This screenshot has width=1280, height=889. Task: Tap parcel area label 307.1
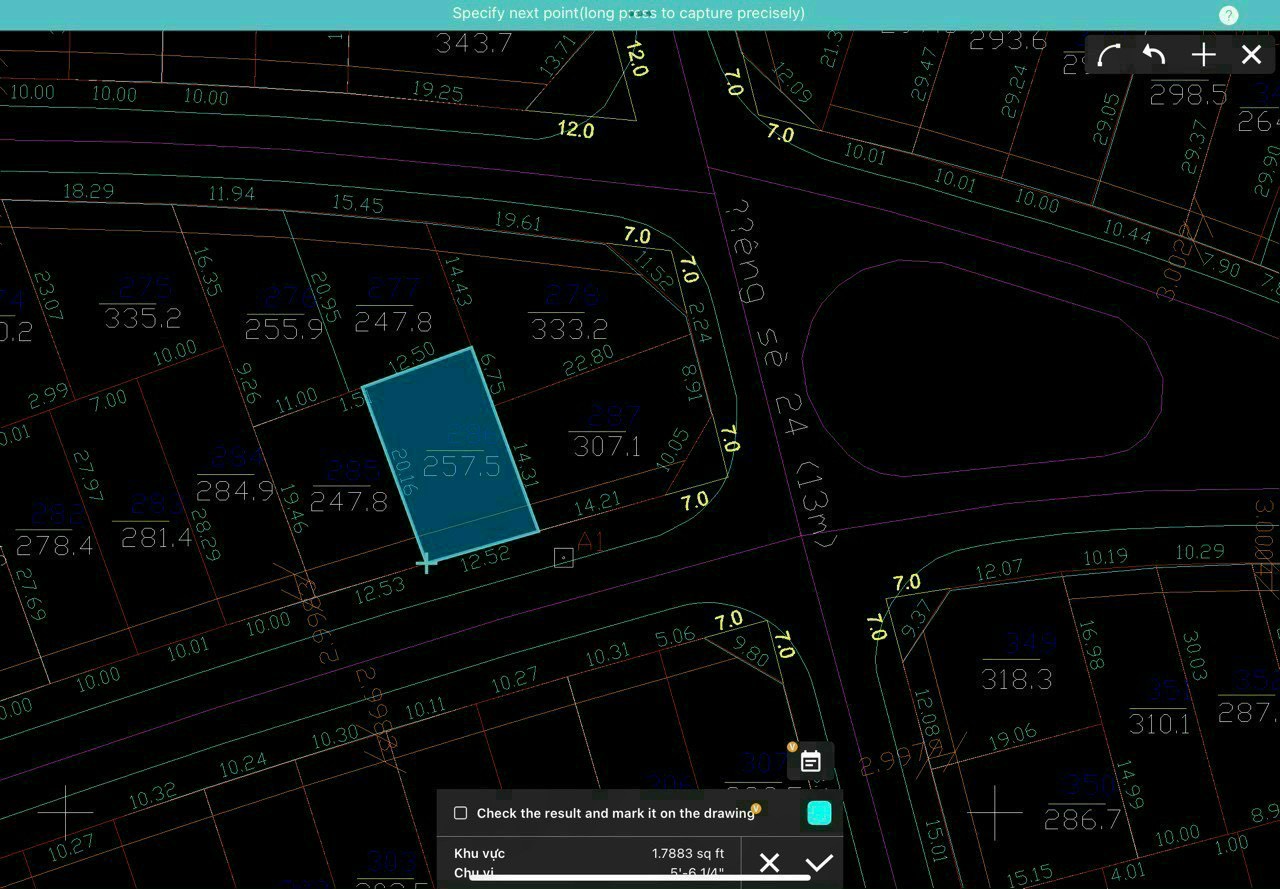click(607, 445)
